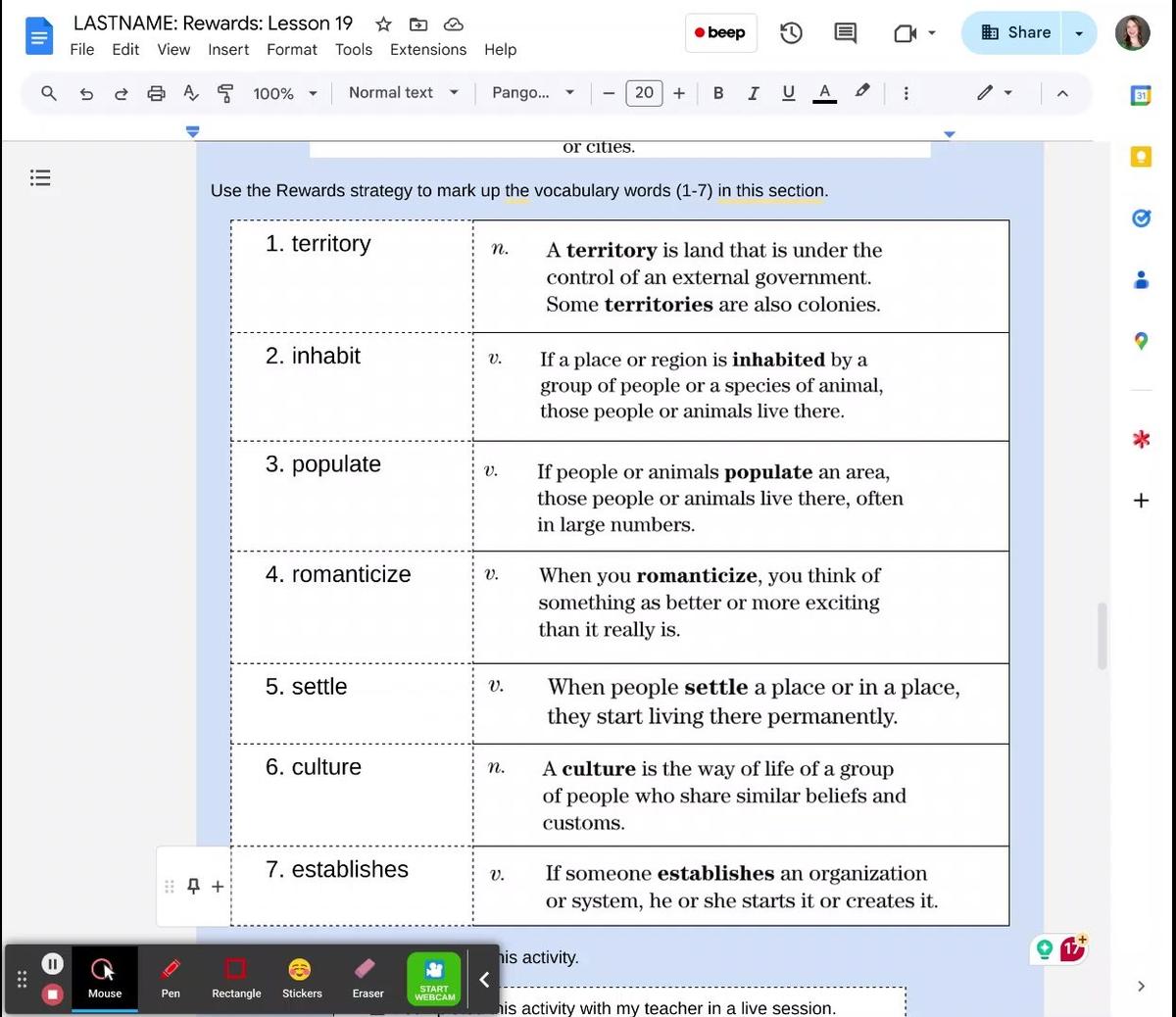Open the Help menu
1176x1017 pixels.
pos(500,49)
